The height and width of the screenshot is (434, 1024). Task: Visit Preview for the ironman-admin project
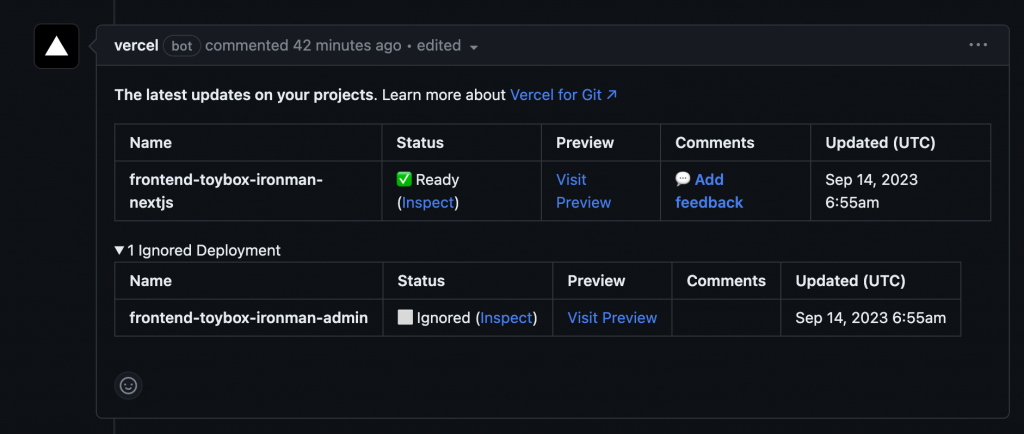click(x=612, y=318)
